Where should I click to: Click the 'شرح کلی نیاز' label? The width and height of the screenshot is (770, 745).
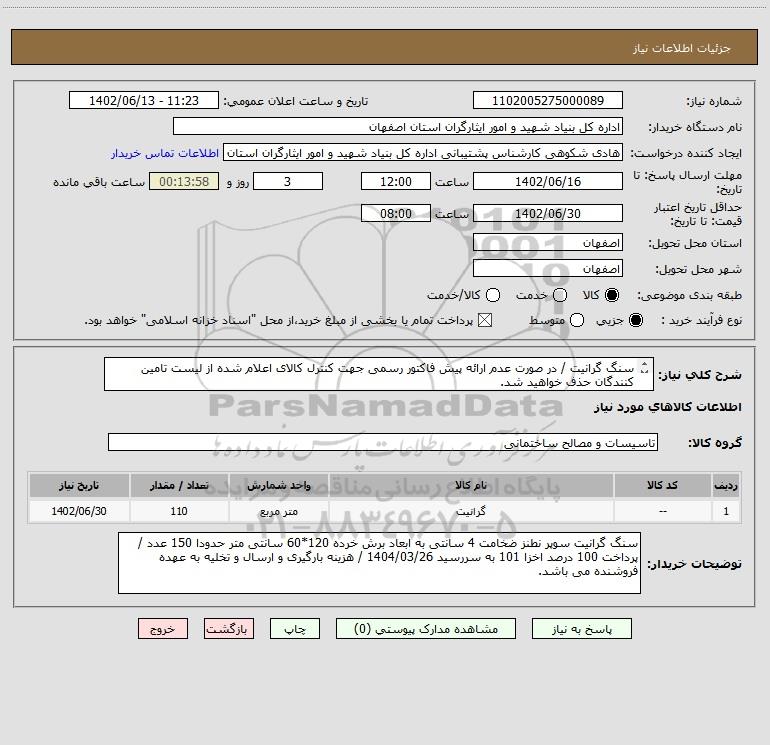(x=700, y=375)
